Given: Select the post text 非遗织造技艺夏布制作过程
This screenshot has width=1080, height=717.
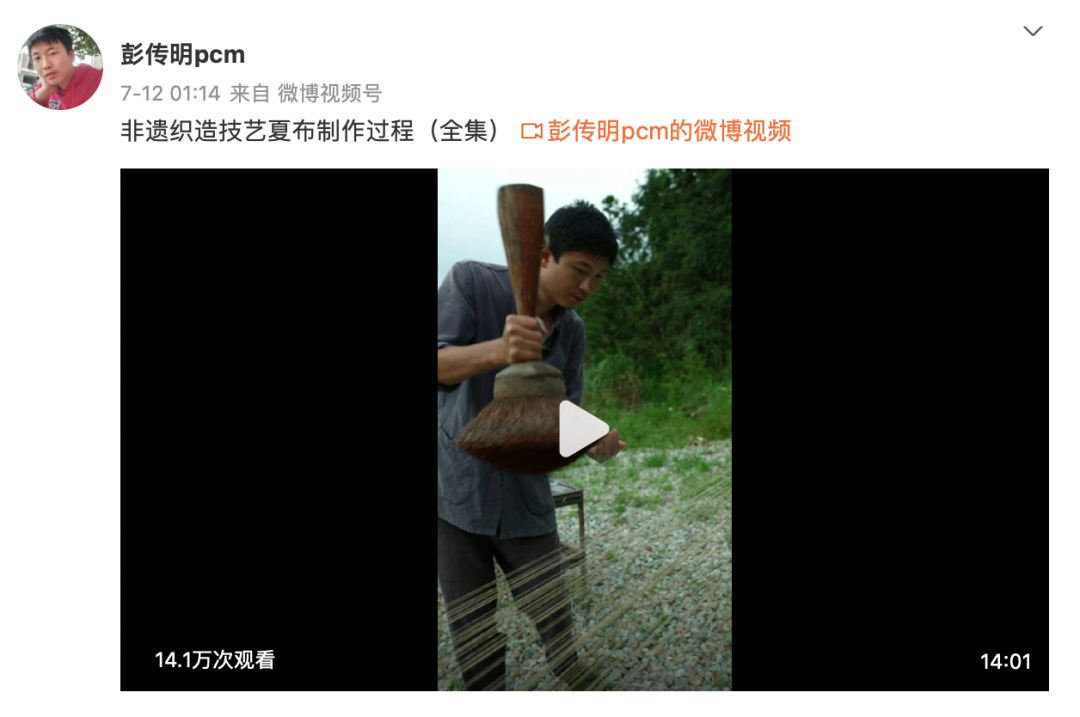Looking at the screenshot, I should coord(267,131).
